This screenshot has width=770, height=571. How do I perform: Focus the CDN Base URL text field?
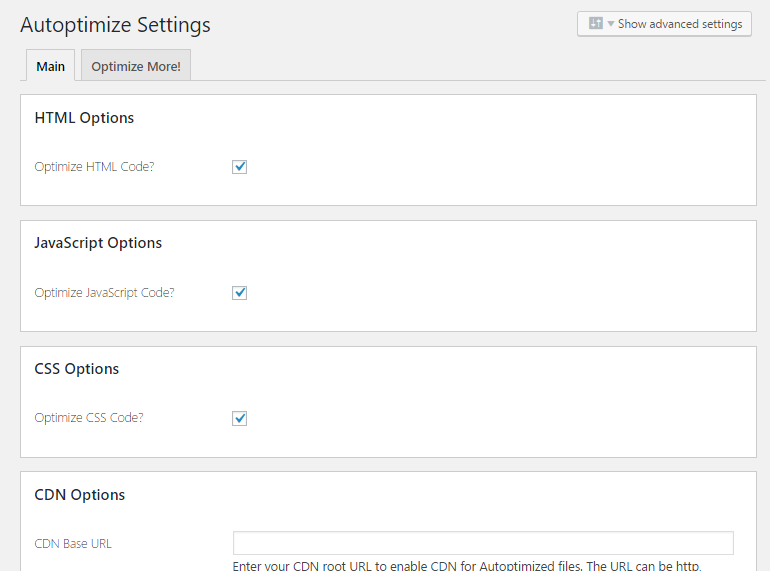pyautogui.click(x=483, y=543)
